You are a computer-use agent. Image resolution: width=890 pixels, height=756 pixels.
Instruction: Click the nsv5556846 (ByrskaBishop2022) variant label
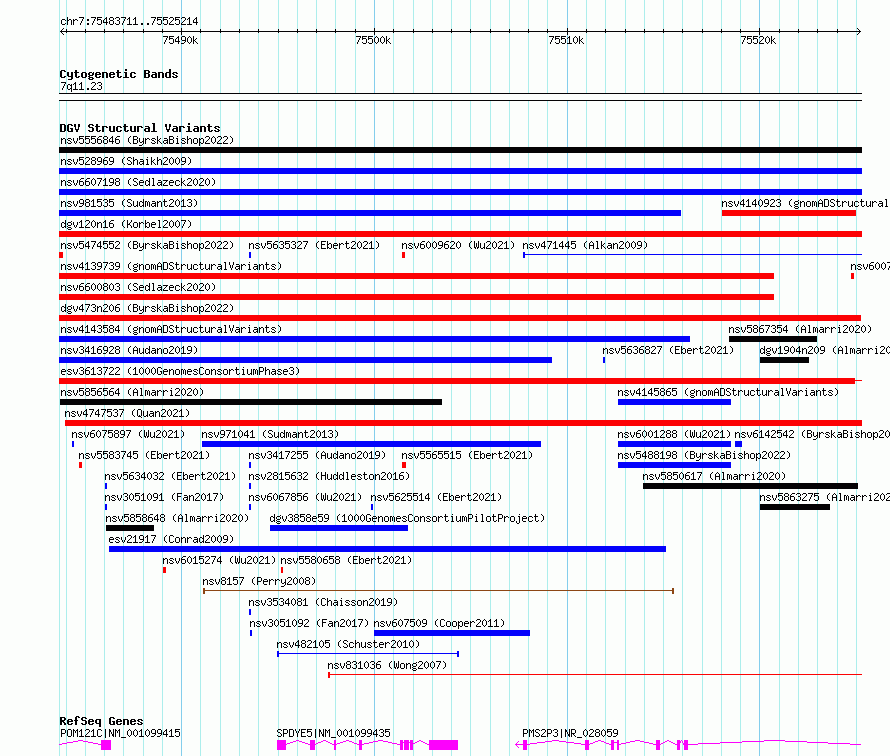[147, 140]
